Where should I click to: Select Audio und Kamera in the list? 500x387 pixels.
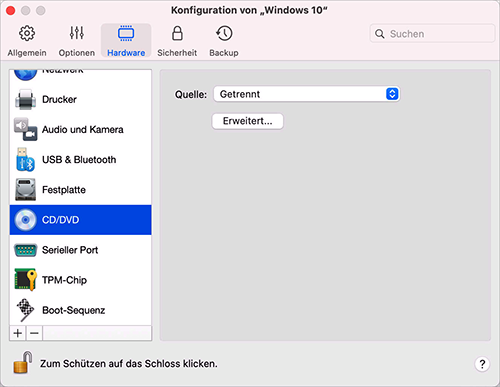pyautogui.click(x=81, y=129)
